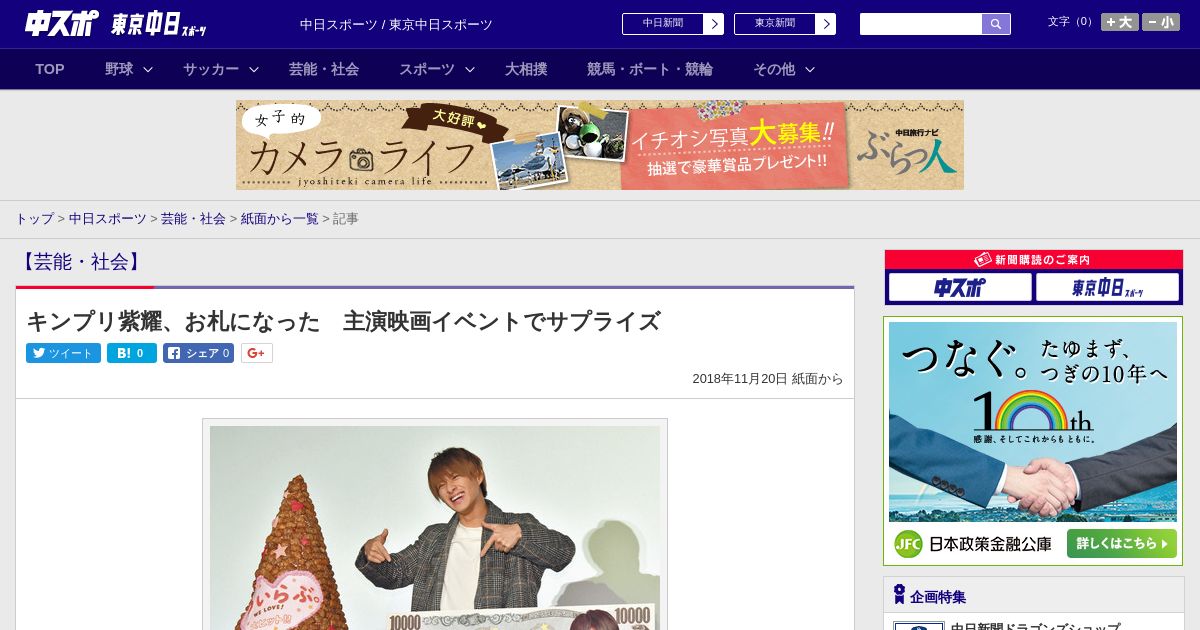Open the 競馬・ボート・競輪 menu item
Image resolution: width=1200 pixels, height=630 pixels.
650,69
